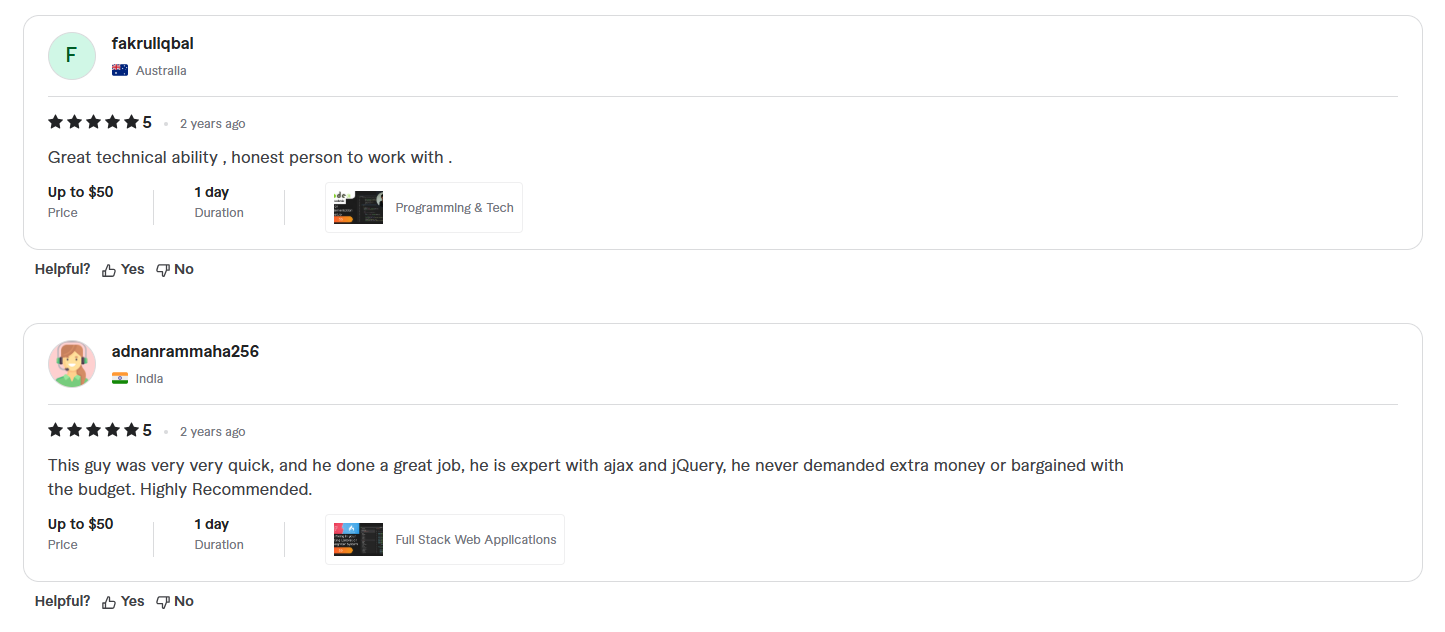Click the Full Stack Web Applications gig link

(475, 539)
